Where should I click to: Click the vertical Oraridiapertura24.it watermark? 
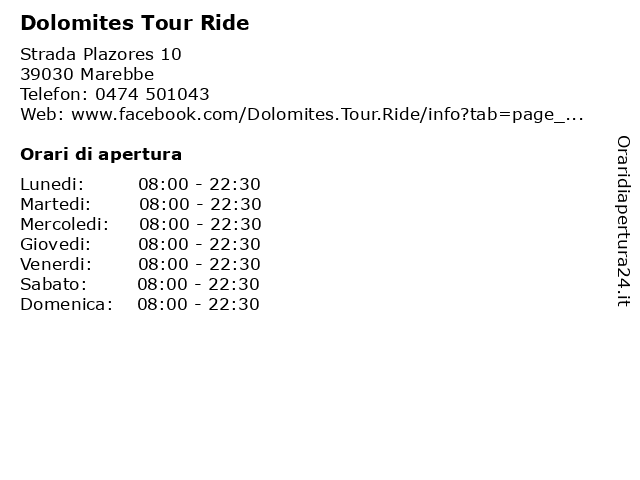coord(623,221)
